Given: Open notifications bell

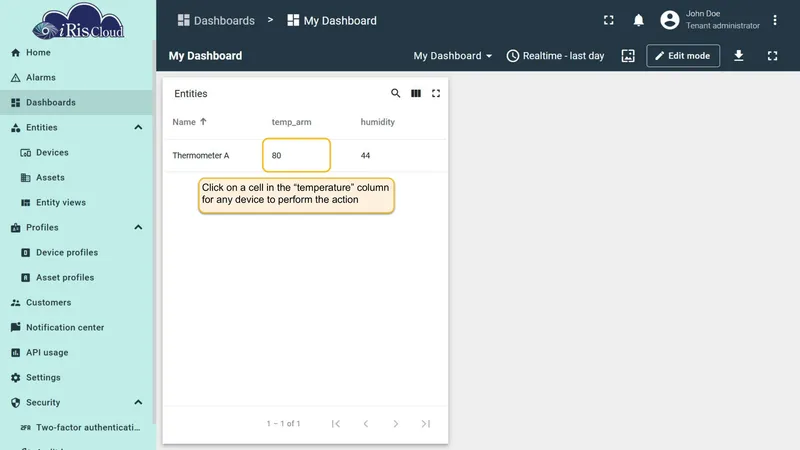Looking at the screenshot, I should [x=638, y=20].
